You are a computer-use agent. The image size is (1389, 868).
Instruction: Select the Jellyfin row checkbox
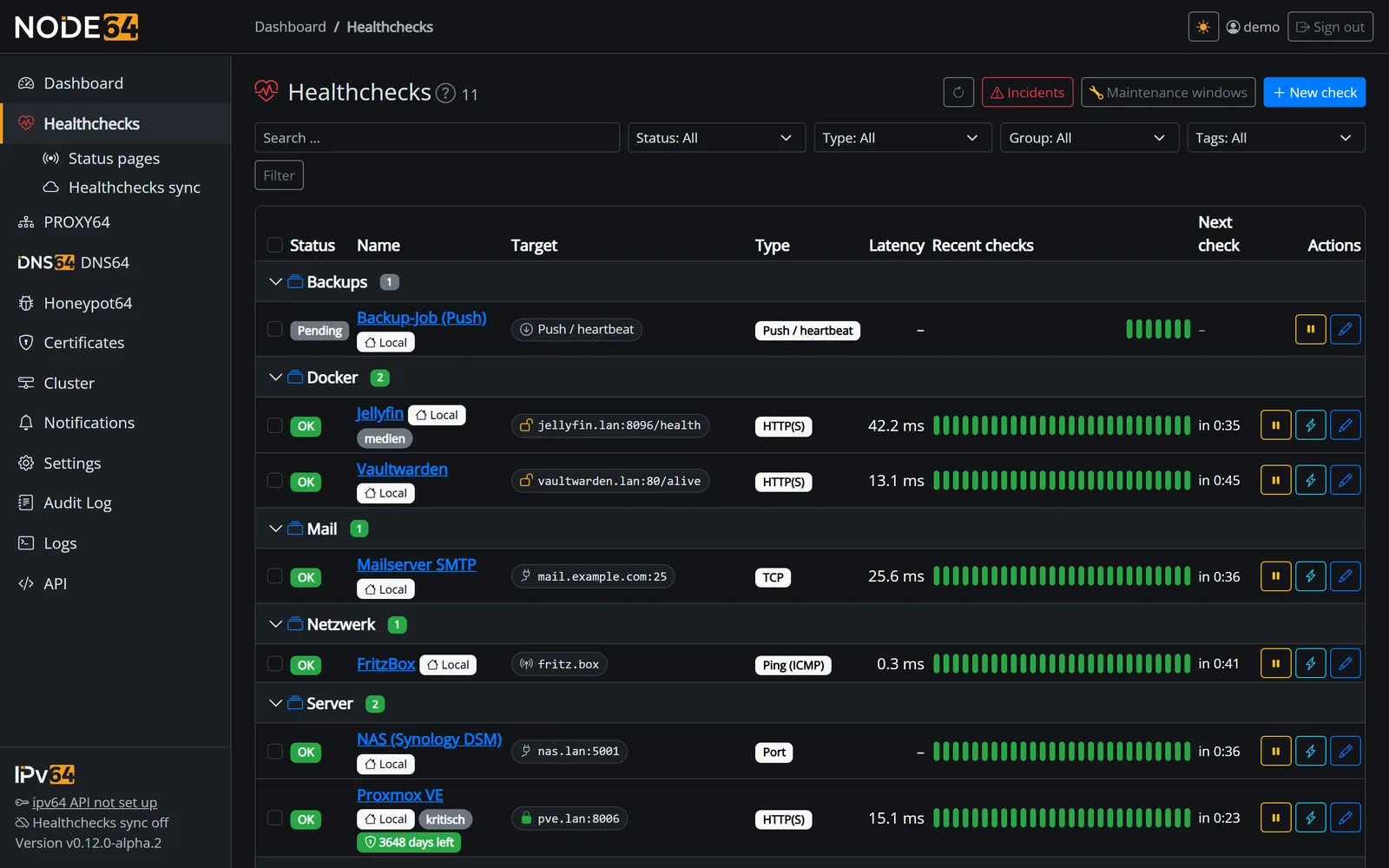click(x=275, y=425)
